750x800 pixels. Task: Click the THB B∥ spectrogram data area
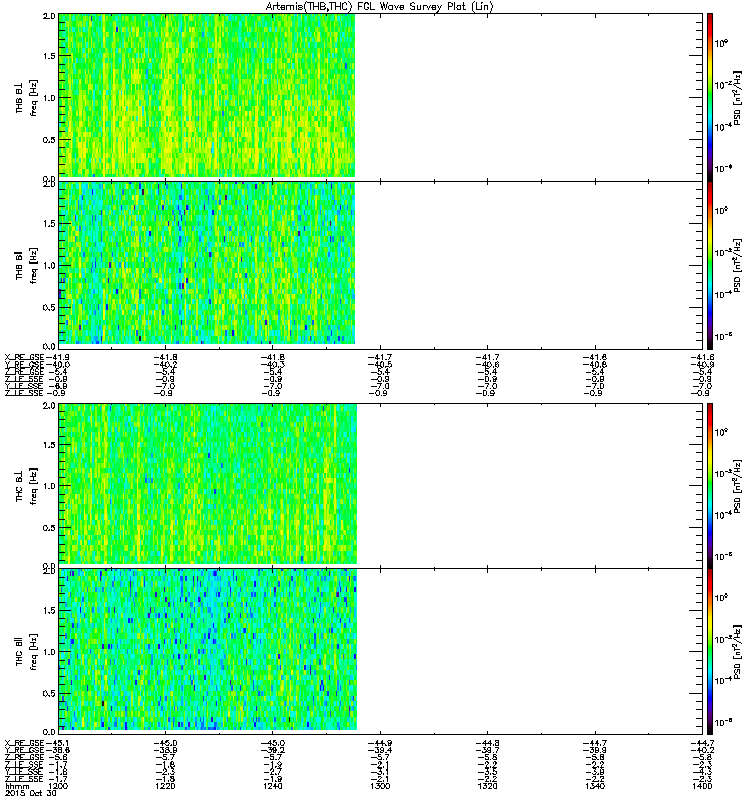207,263
